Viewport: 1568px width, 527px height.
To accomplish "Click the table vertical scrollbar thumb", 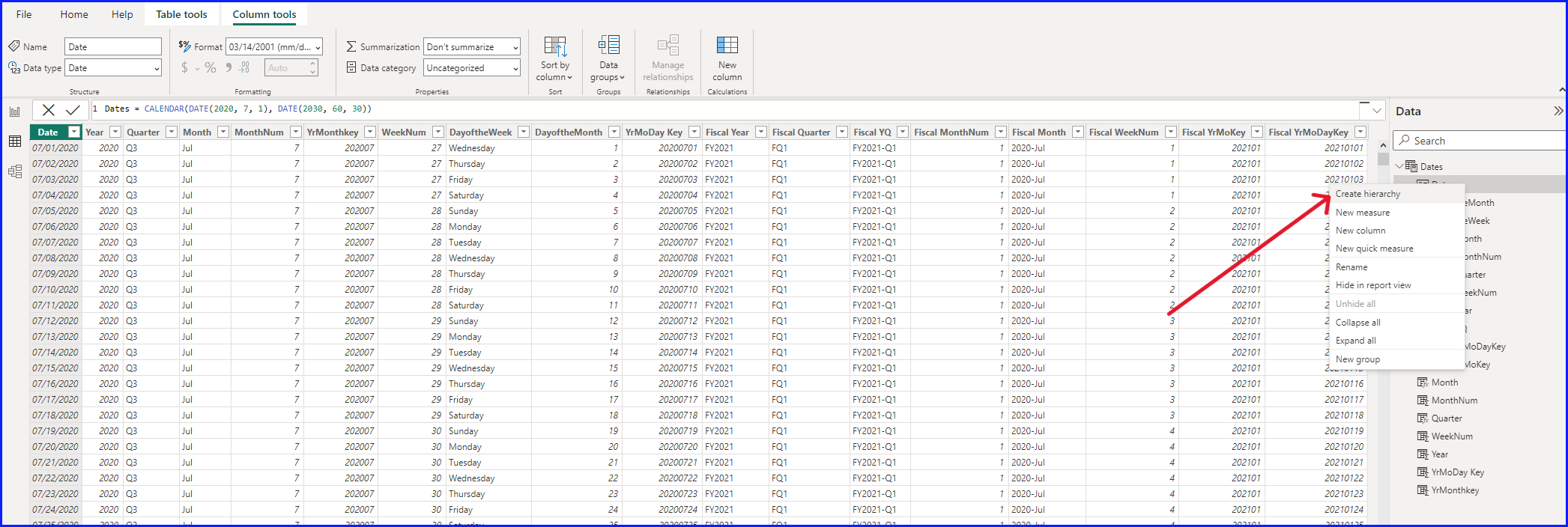I will pyautogui.click(x=1383, y=159).
